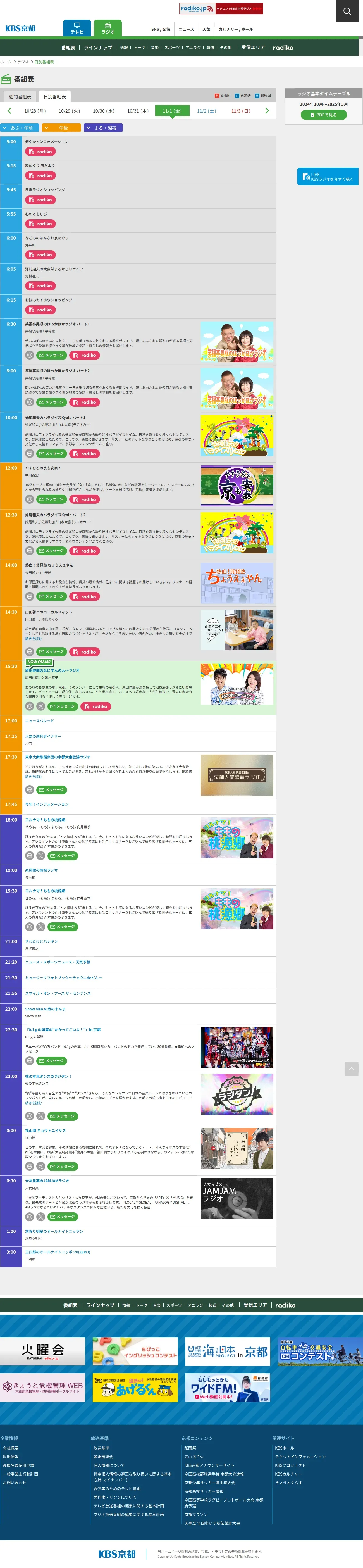363x1568 pixels.
Task: Click the X icon for 18:00 ももの桃源郷
Action: coord(40,856)
